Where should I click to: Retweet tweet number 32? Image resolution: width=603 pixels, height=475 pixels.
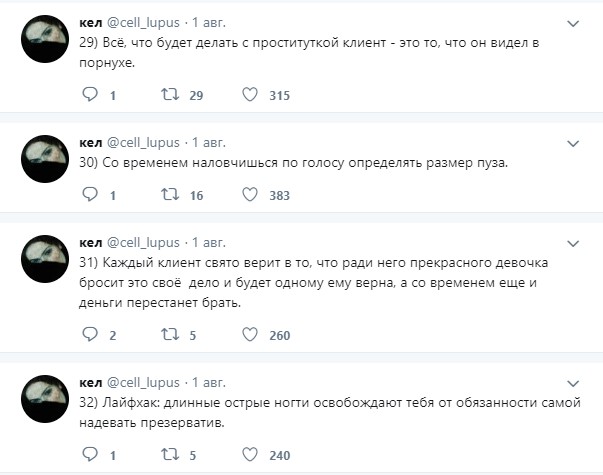tap(171, 455)
